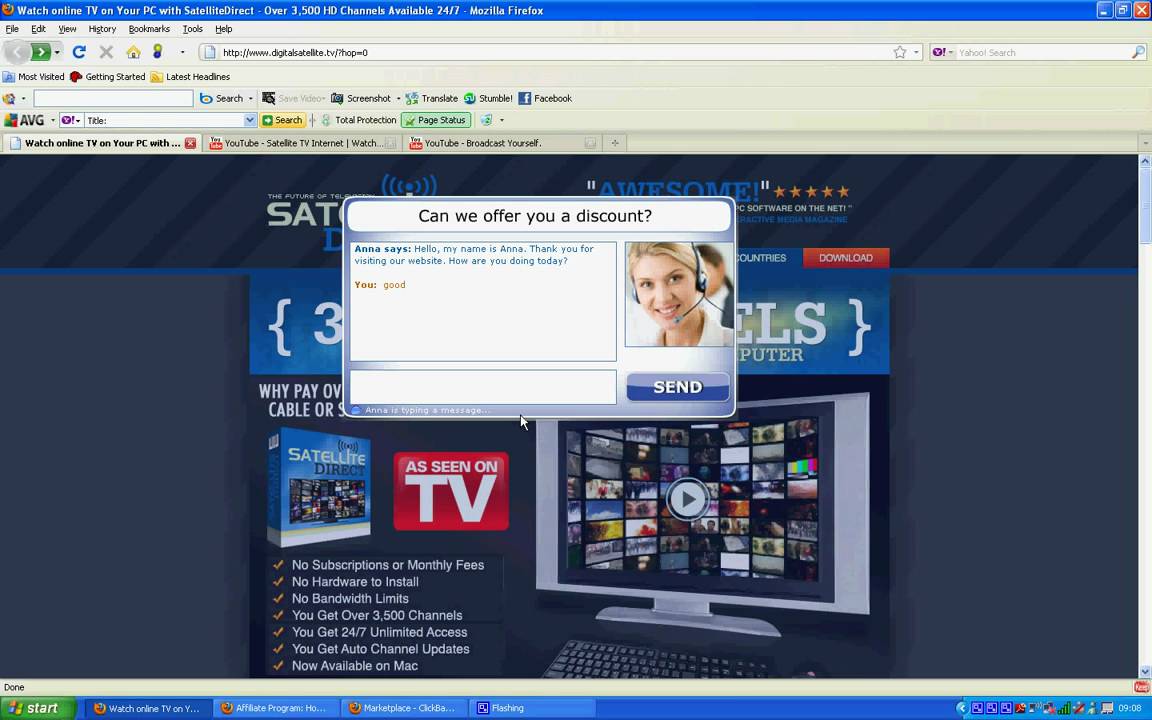Open the Getting Started bookmark
Screen dimensions: 1152x720
click(107, 76)
